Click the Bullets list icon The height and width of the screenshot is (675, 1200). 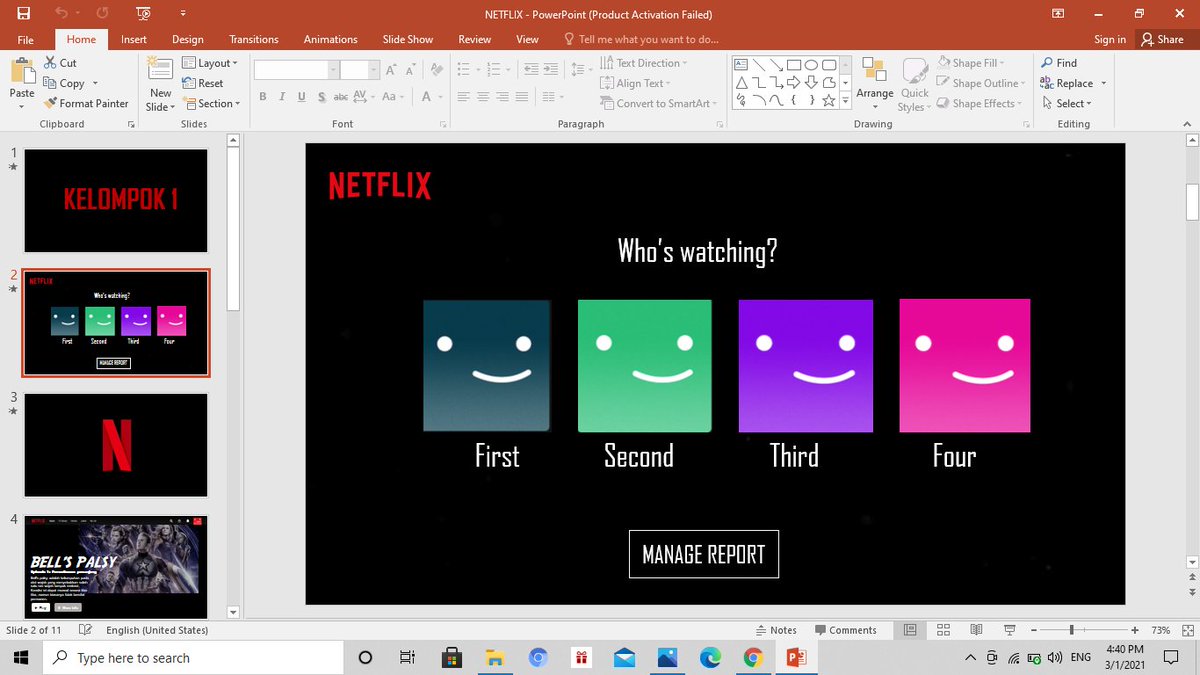pos(463,70)
